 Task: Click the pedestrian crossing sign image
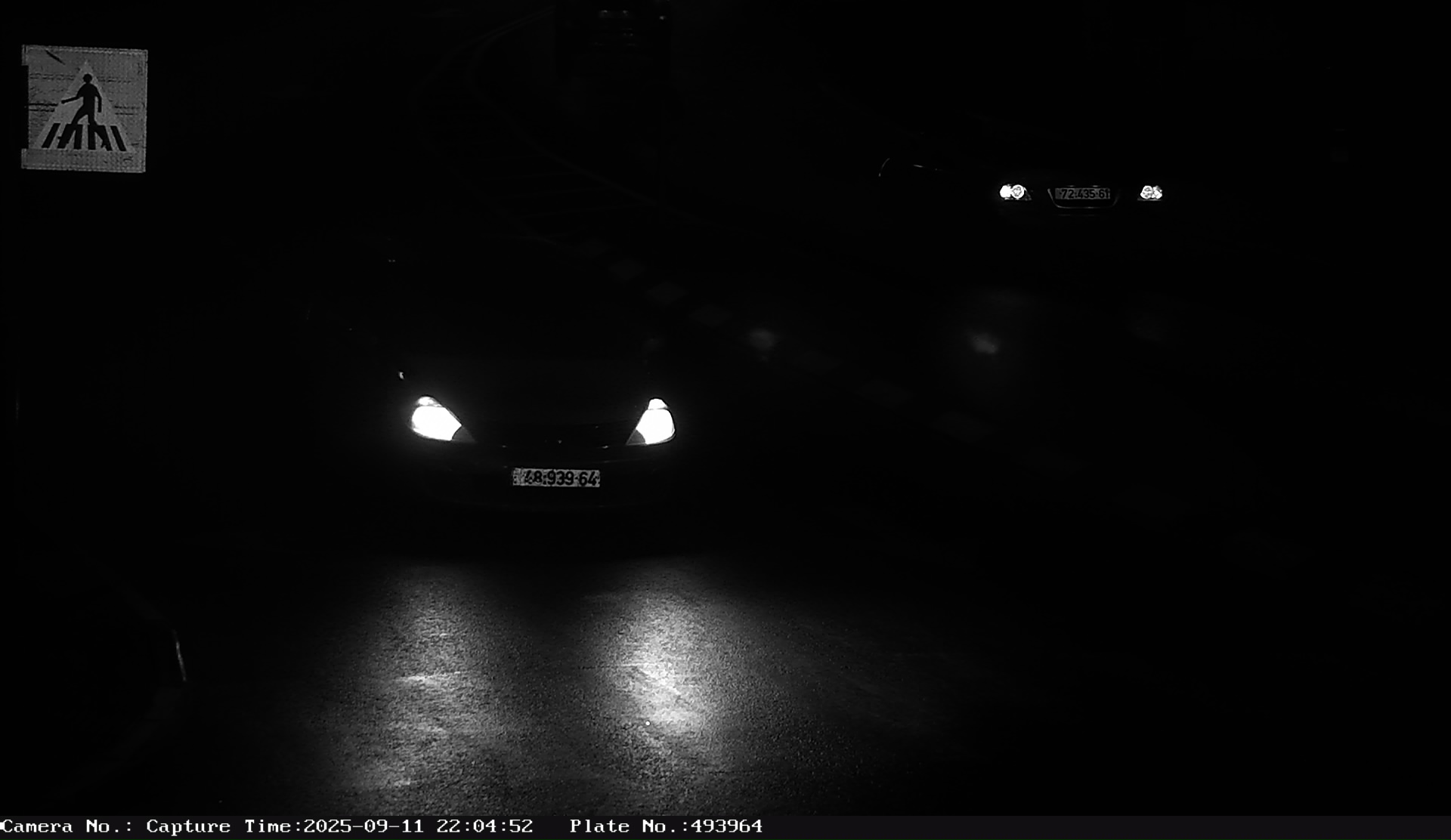(84, 109)
